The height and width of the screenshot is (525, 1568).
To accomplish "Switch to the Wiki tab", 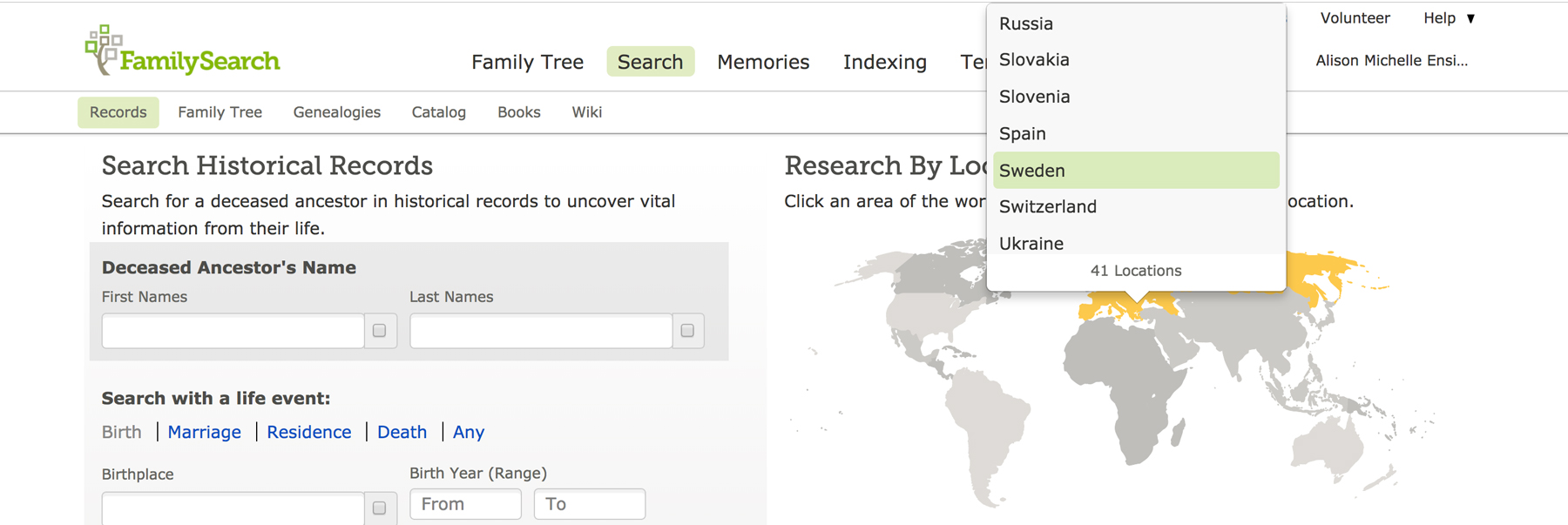I will pos(587,112).
